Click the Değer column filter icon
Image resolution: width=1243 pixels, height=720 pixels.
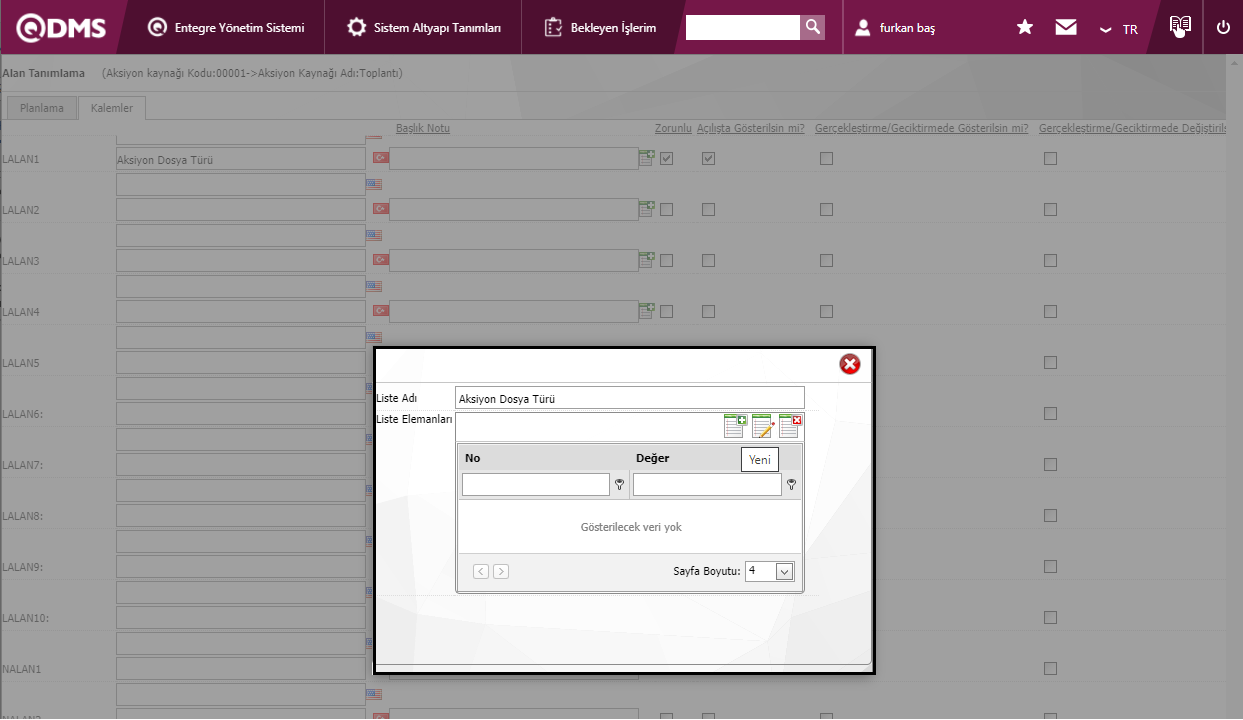[791, 485]
